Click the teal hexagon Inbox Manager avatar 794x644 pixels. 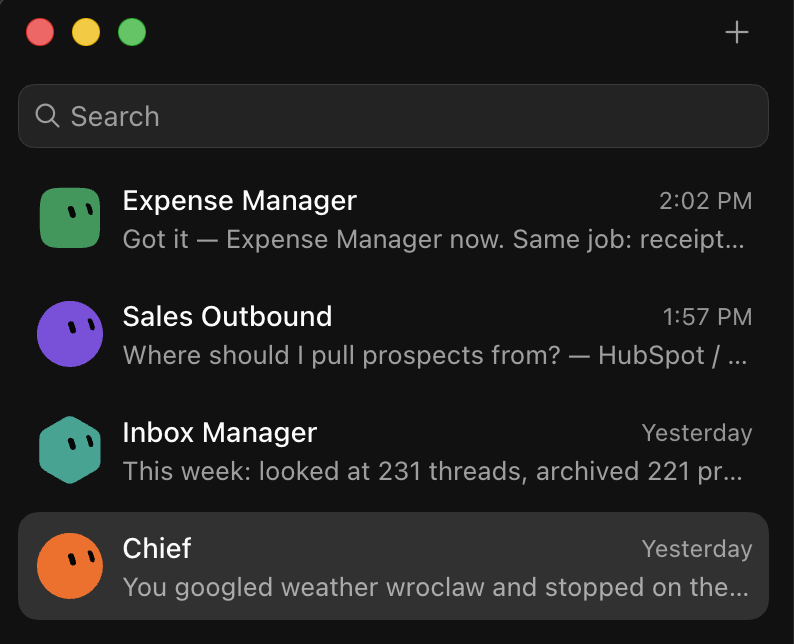point(70,450)
